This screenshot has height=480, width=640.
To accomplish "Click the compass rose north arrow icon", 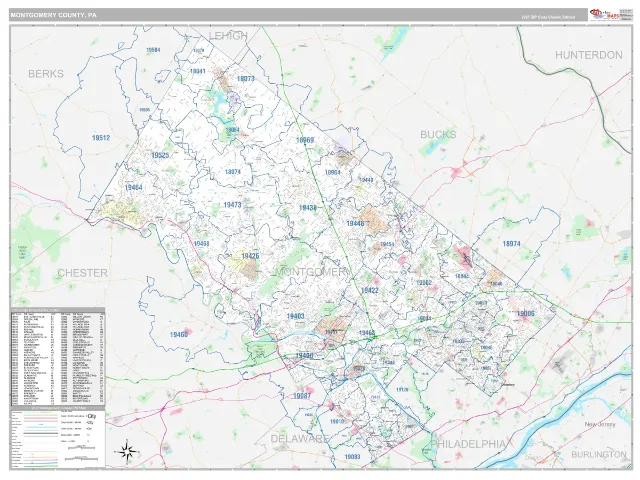I will pos(128,451).
